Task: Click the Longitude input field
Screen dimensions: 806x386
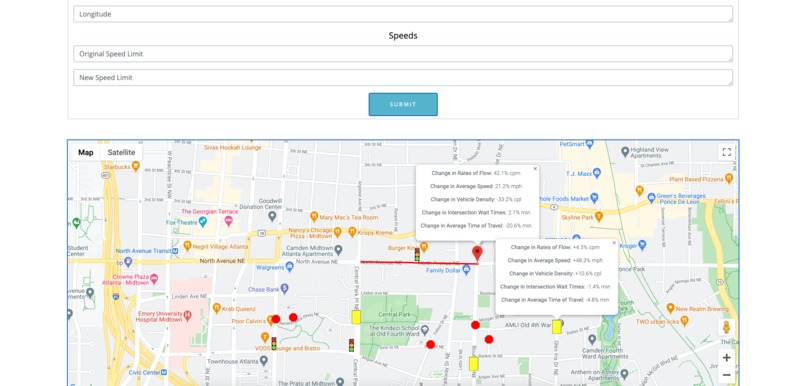Action: pyautogui.click(x=402, y=14)
